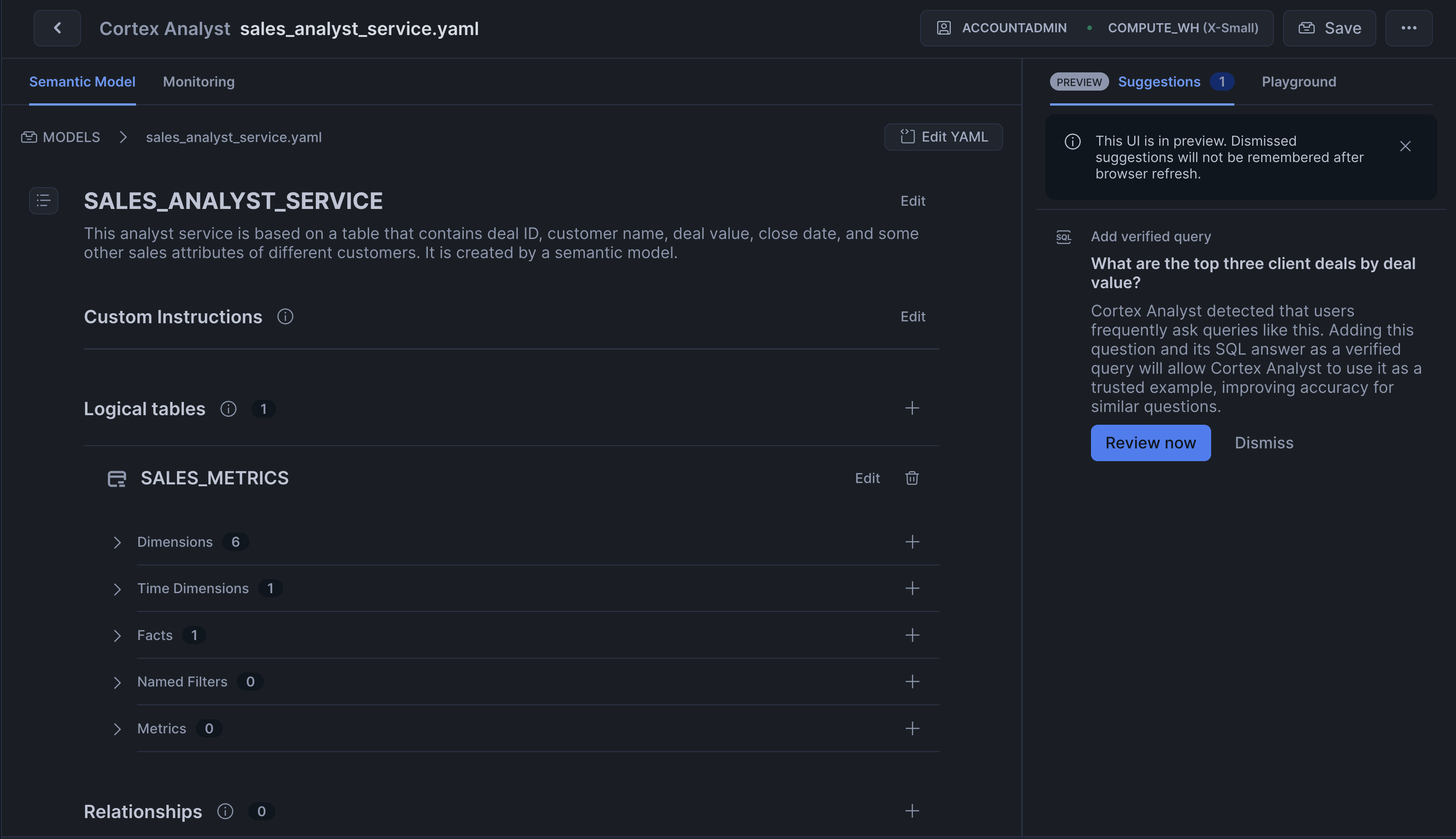Expand the Named Filters section

coord(117,682)
